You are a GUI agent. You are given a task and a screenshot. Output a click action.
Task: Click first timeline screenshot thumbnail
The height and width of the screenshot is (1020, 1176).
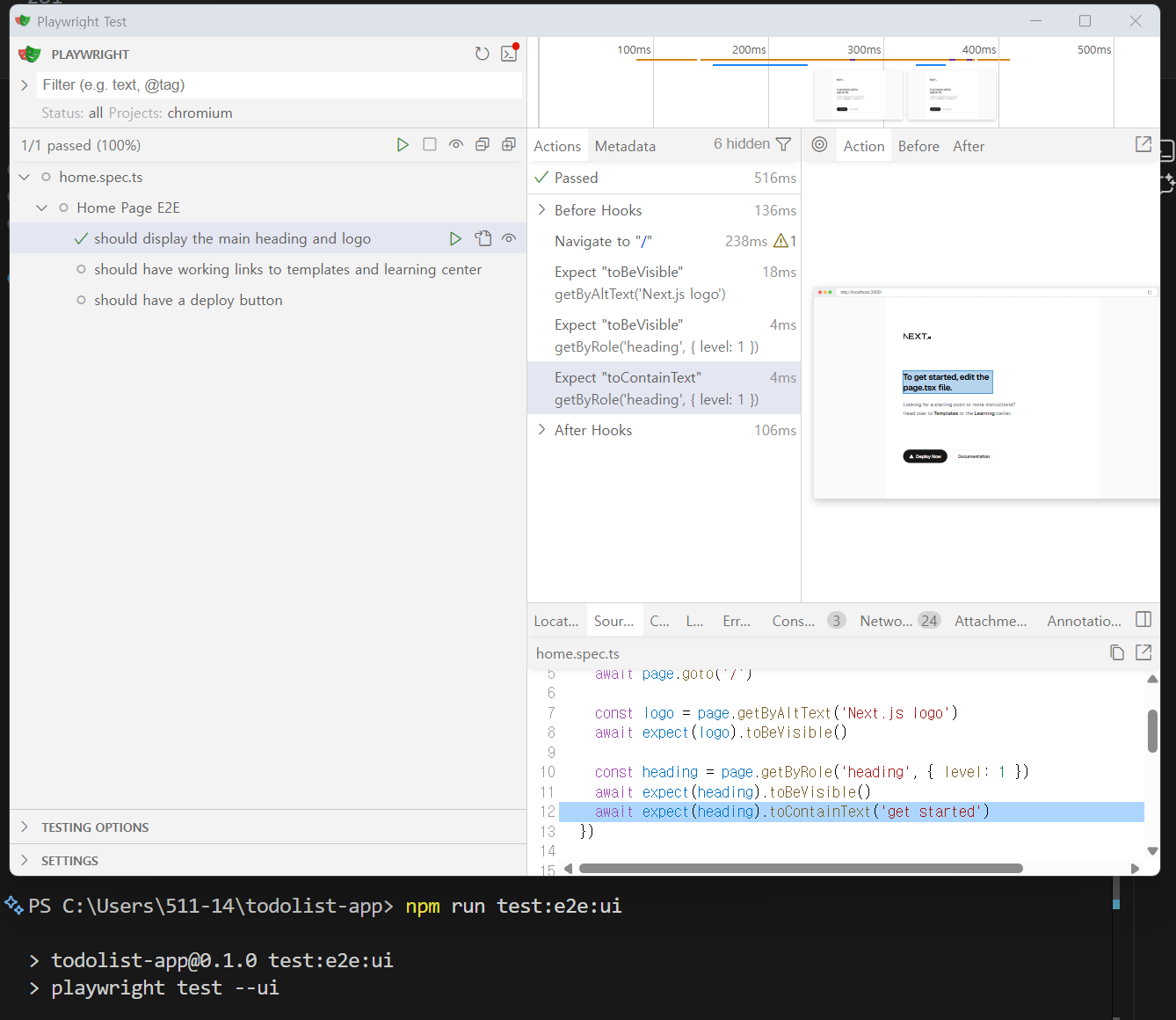859,95
